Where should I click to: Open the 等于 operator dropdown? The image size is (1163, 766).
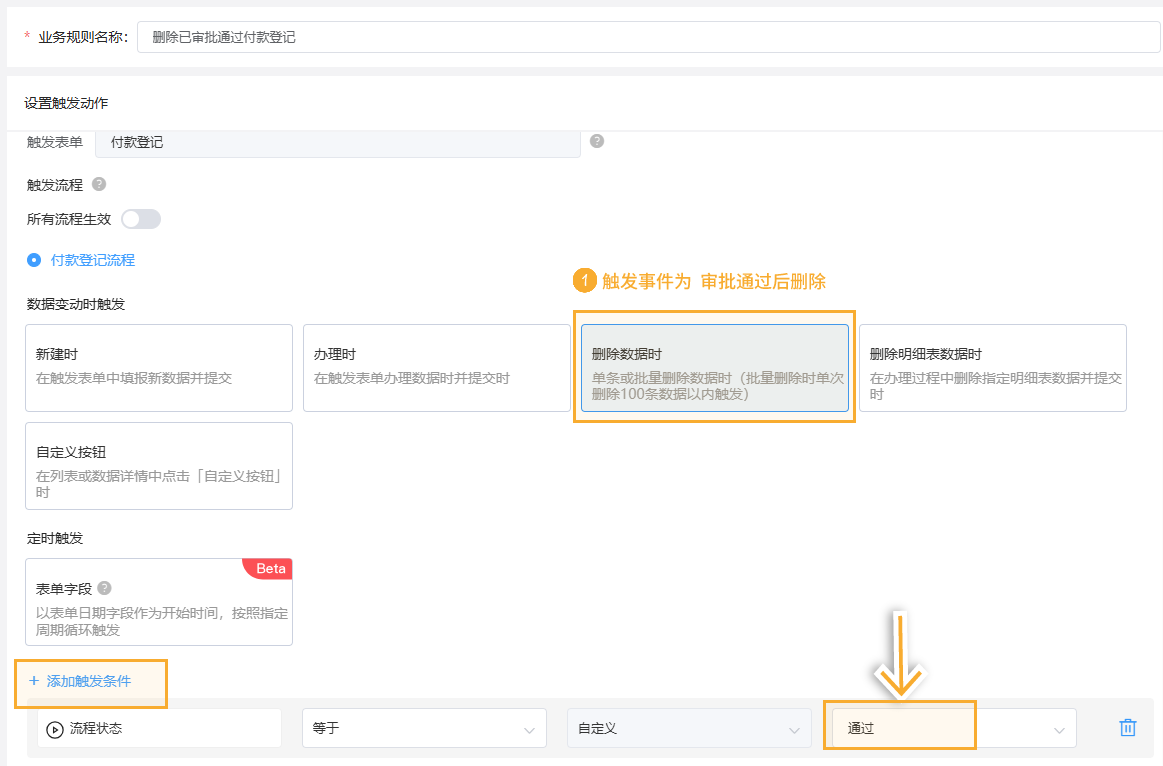(x=424, y=728)
